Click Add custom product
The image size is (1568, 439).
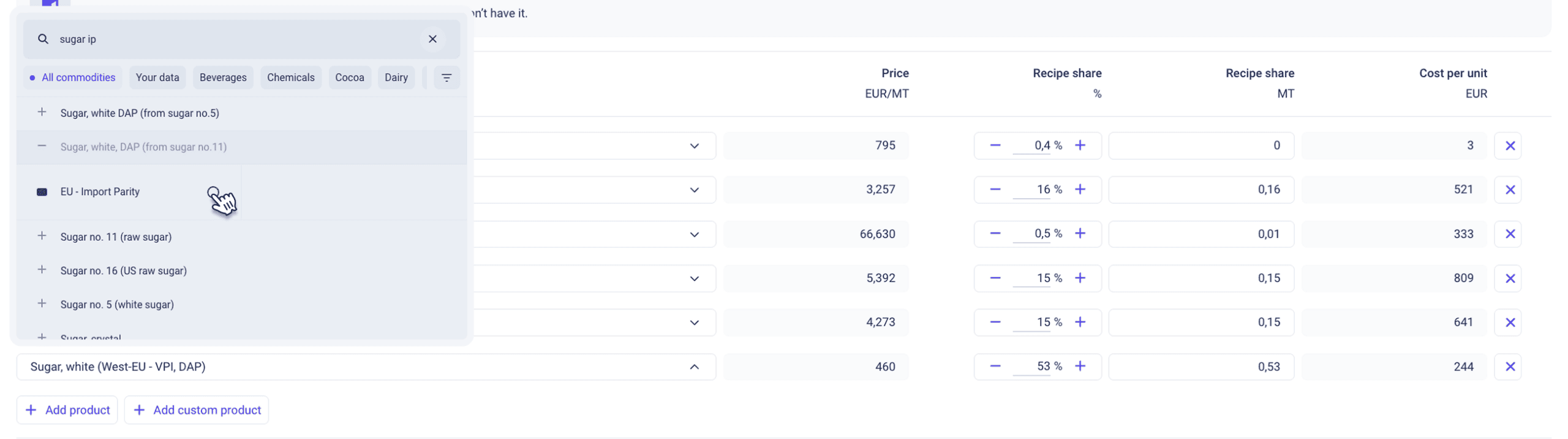coord(197,410)
